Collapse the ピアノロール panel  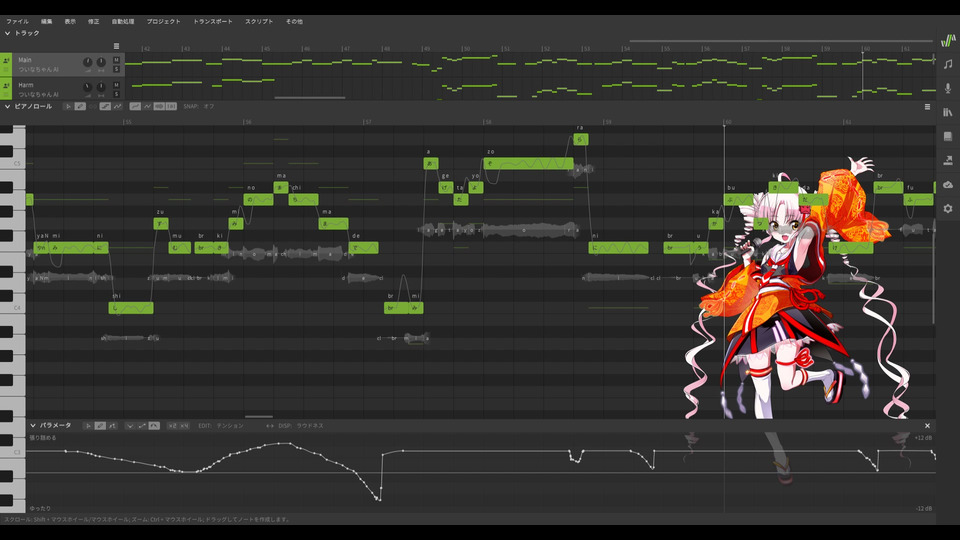click(7, 107)
